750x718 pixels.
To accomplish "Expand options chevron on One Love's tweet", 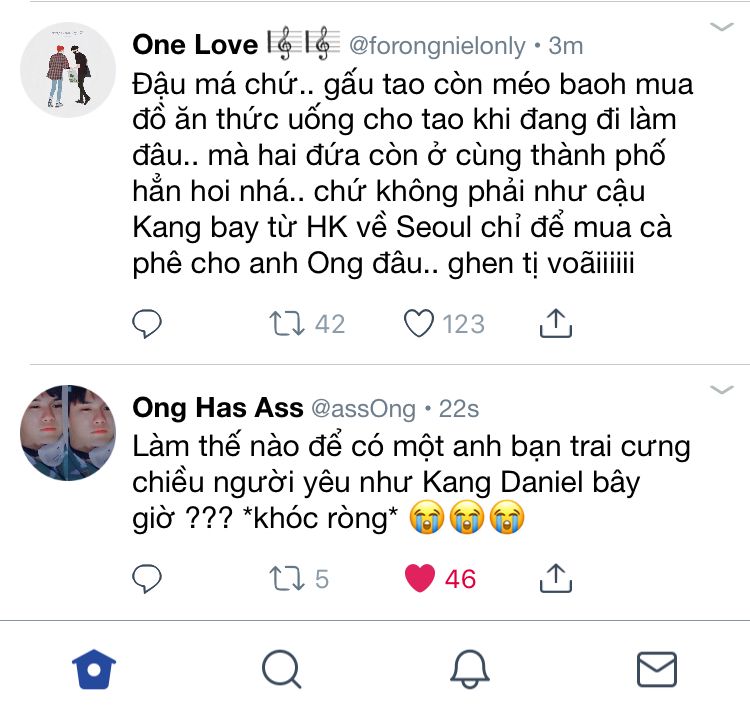I will 721,27.
